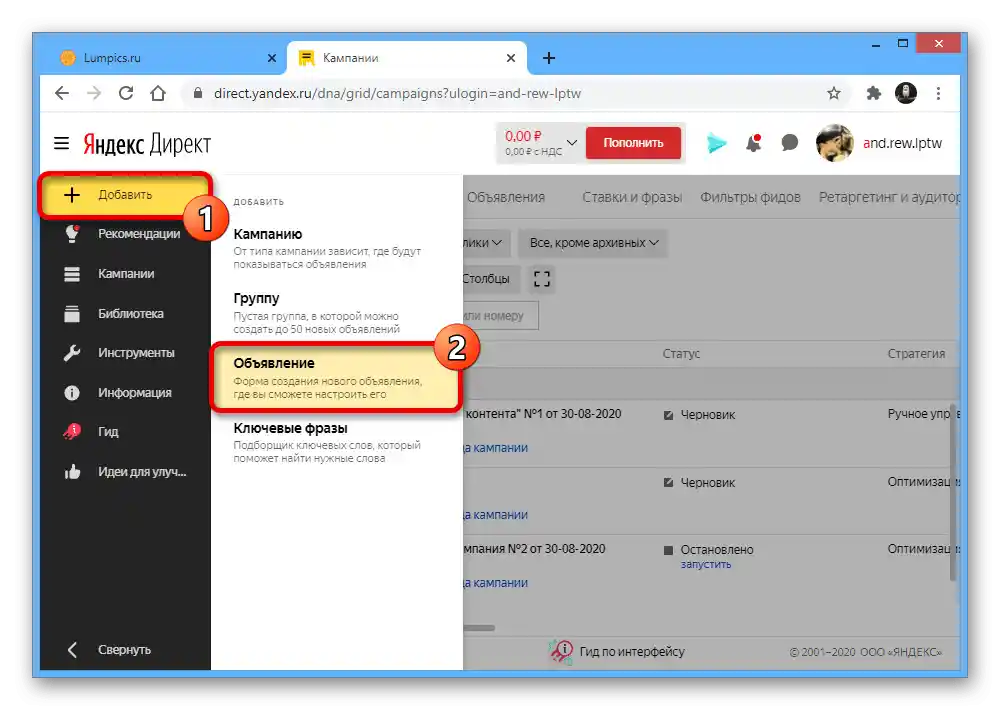The width and height of the screenshot is (1000, 710).
Task: Click the horizontal scrollbar below table
Action: click(x=480, y=628)
